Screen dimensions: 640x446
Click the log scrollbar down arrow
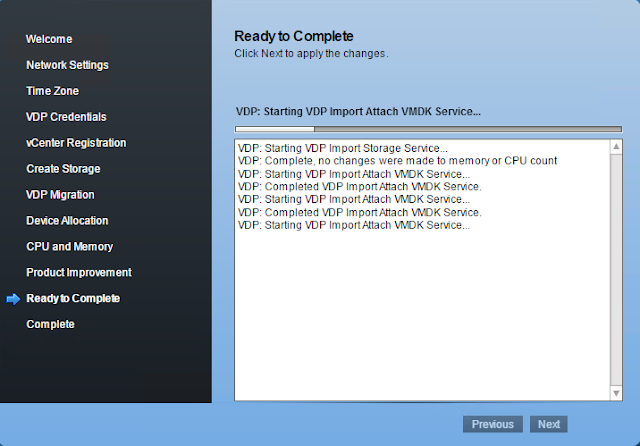click(x=616, y=393)
